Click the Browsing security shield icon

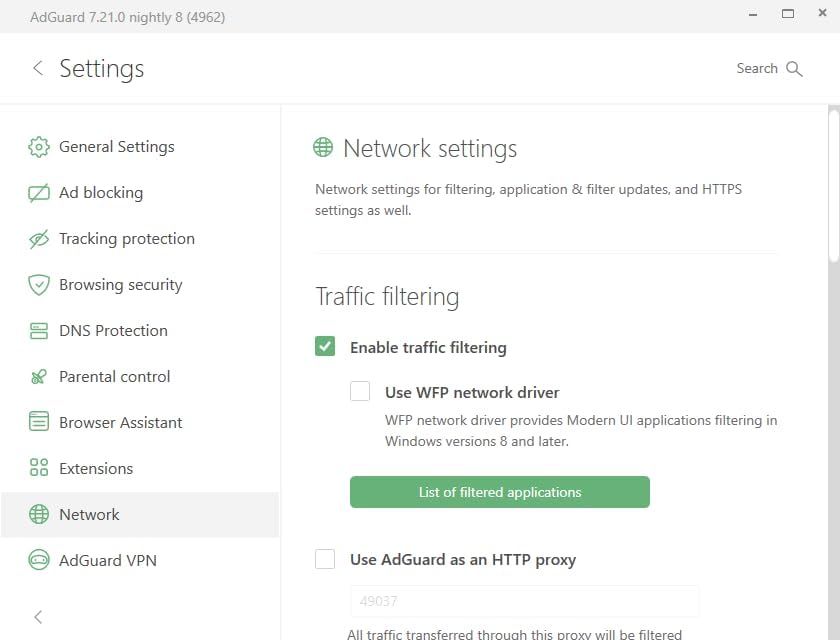point(39,285)
